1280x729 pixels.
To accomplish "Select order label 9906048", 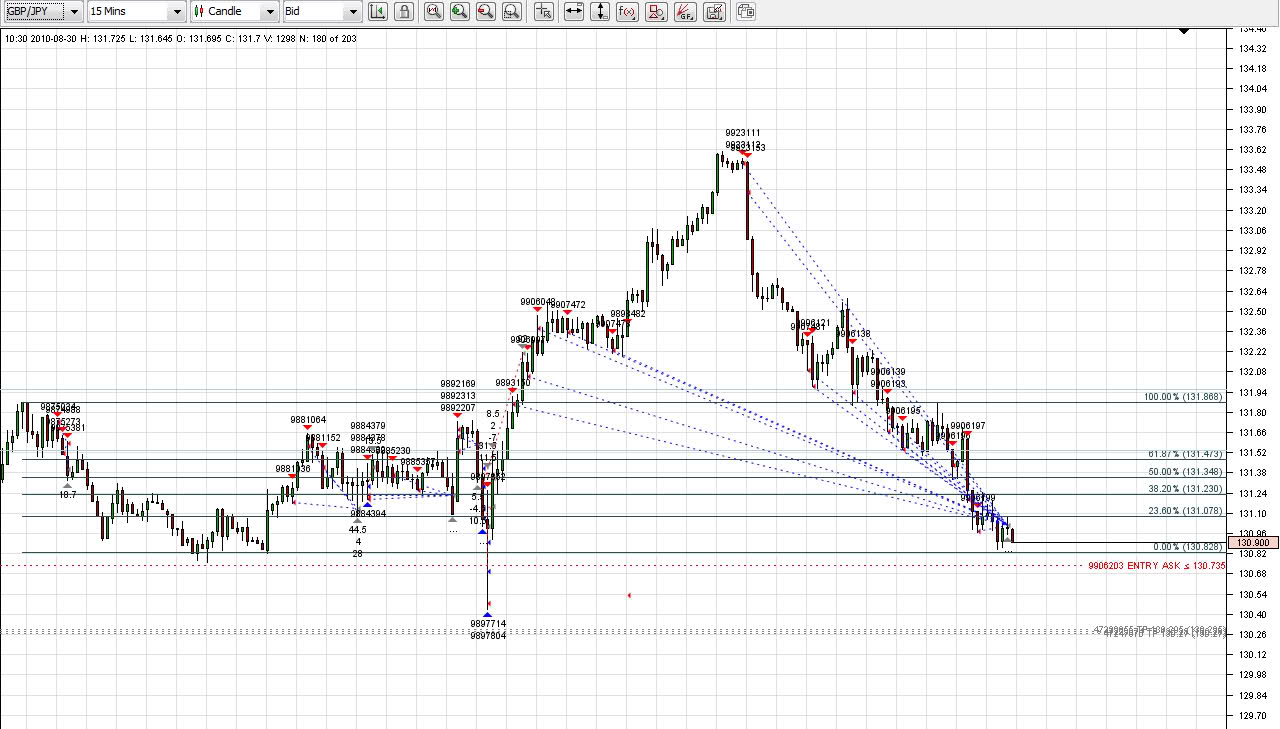I will pos(538,302).
